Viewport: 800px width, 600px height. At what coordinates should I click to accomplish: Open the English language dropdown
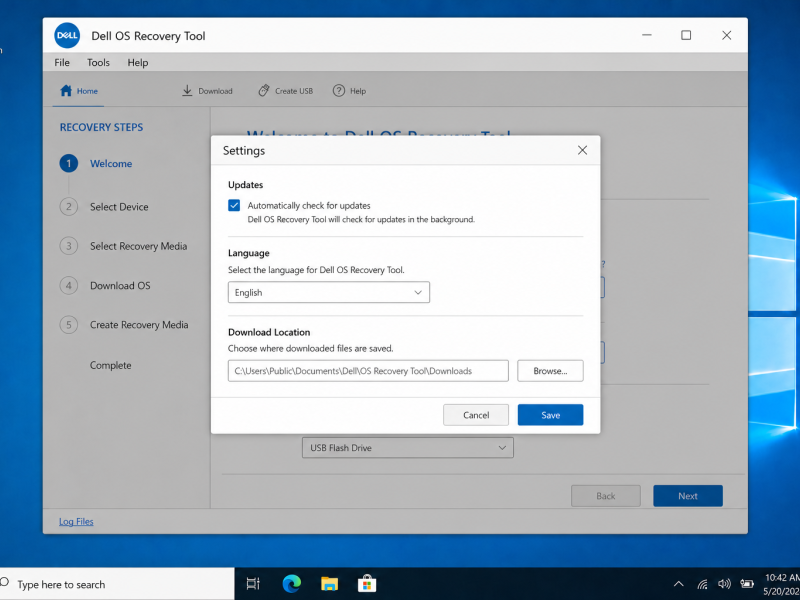329,292
